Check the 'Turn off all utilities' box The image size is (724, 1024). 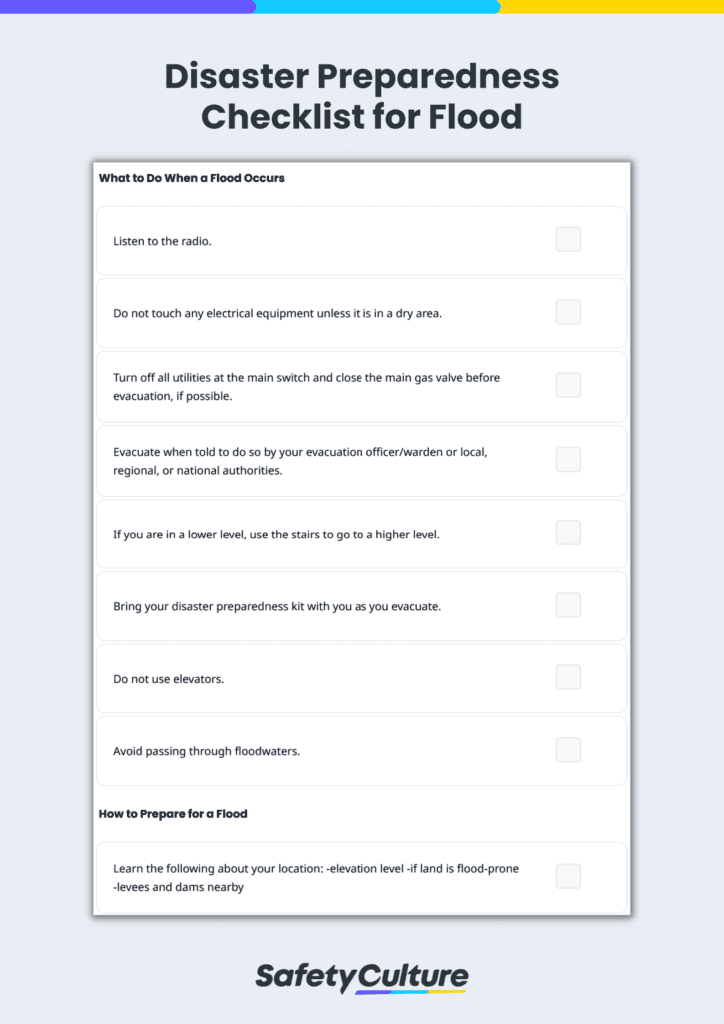pyautogui.click(x=568, y=385)
